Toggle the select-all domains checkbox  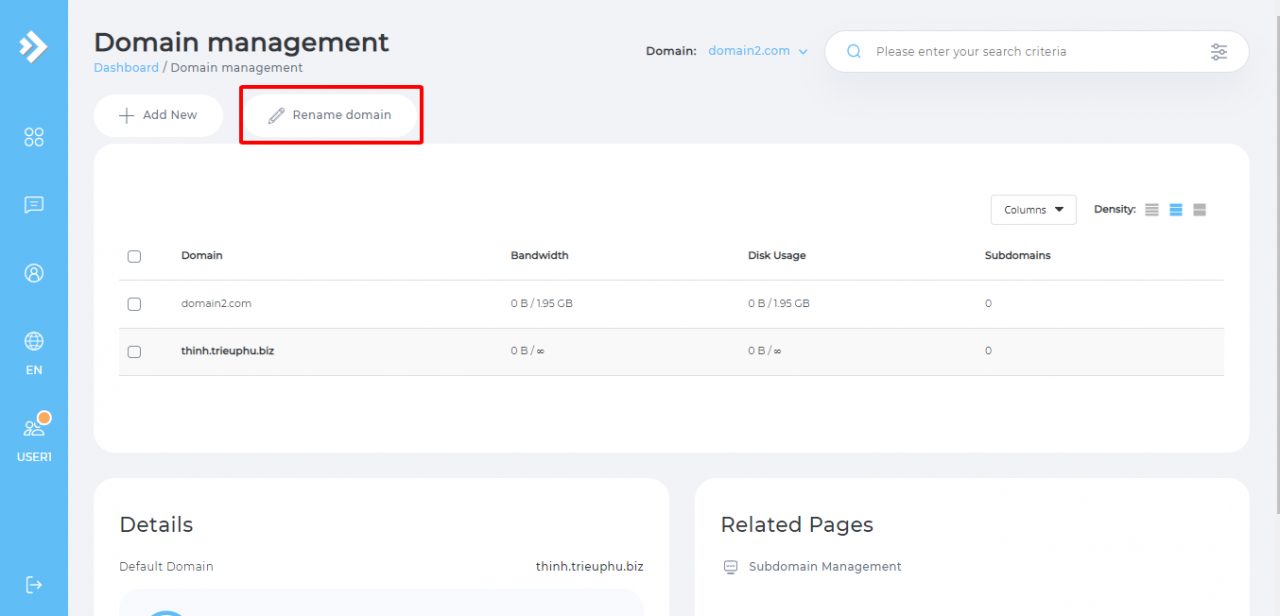pos(134,256)
